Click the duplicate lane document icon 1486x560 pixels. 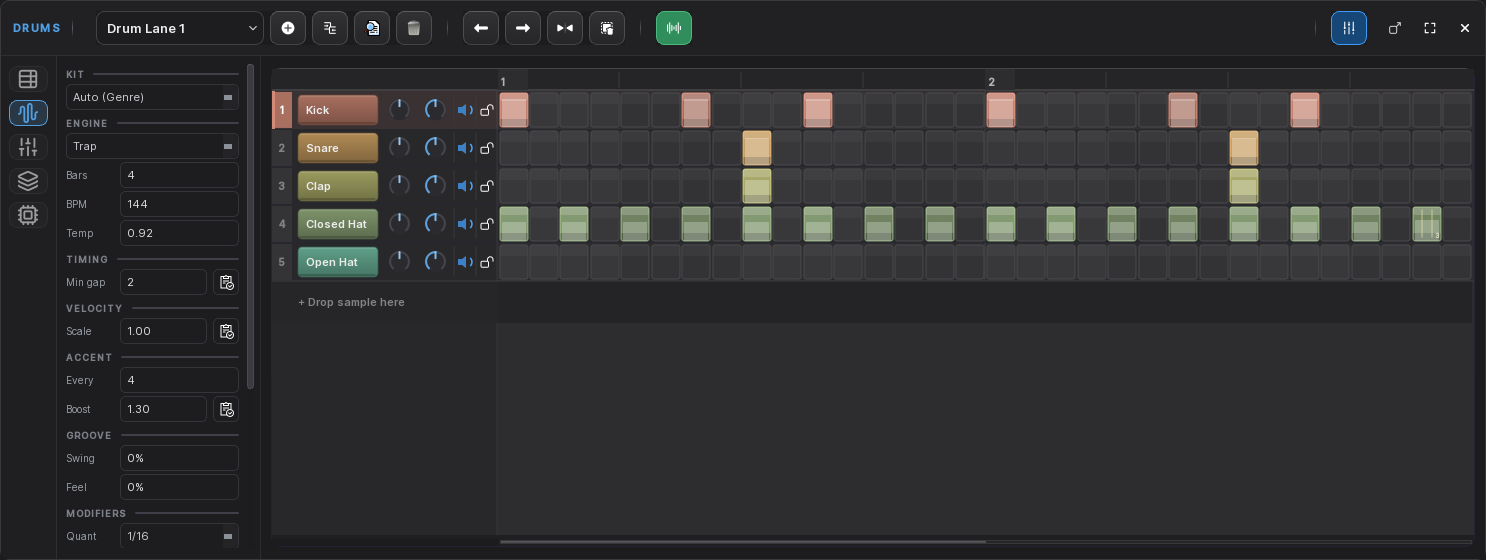pyautogui.click(x=372, y=28)
